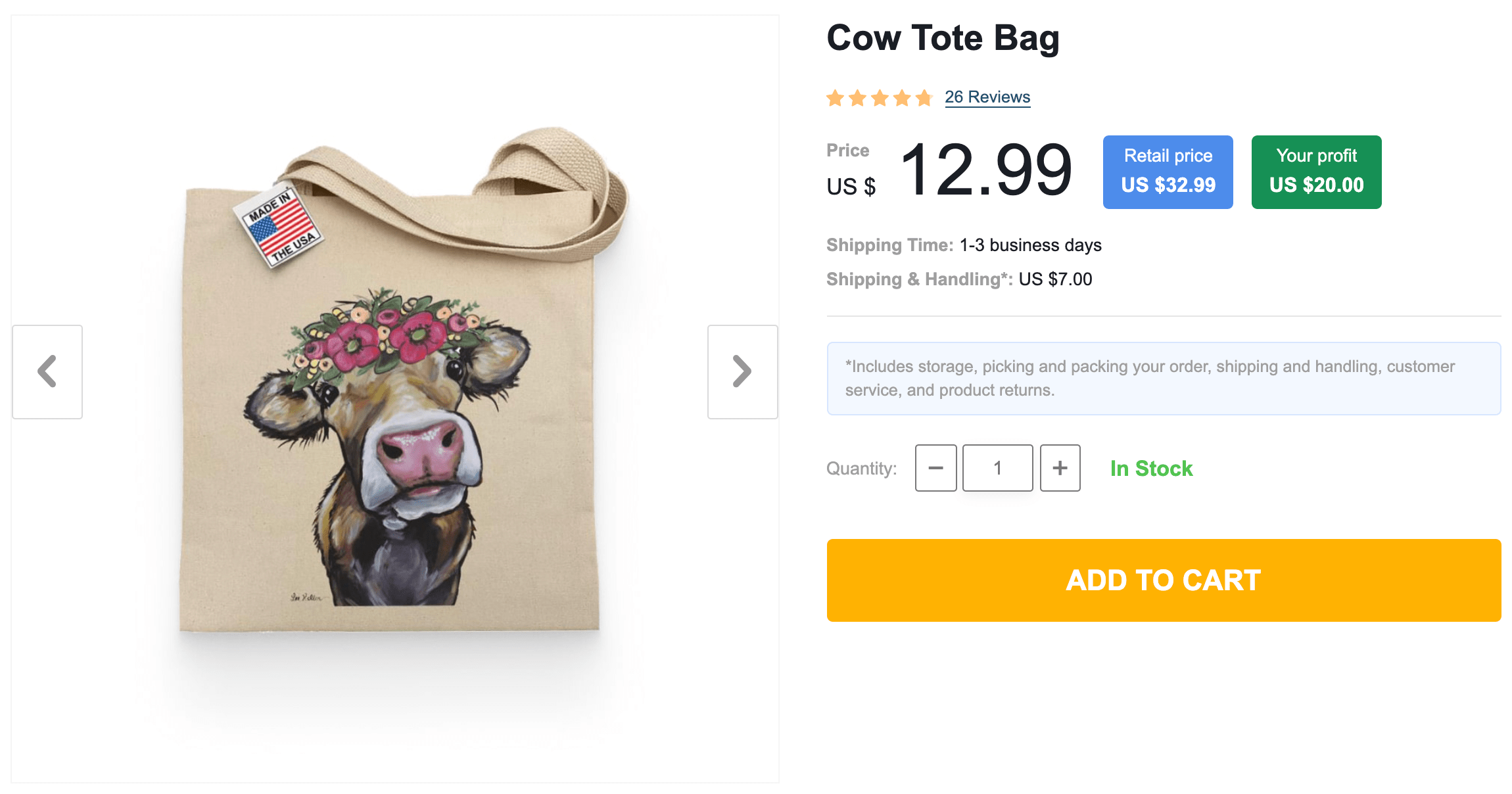Click the storage and handling info note

pyautogui.click(x=1164, y=378)
